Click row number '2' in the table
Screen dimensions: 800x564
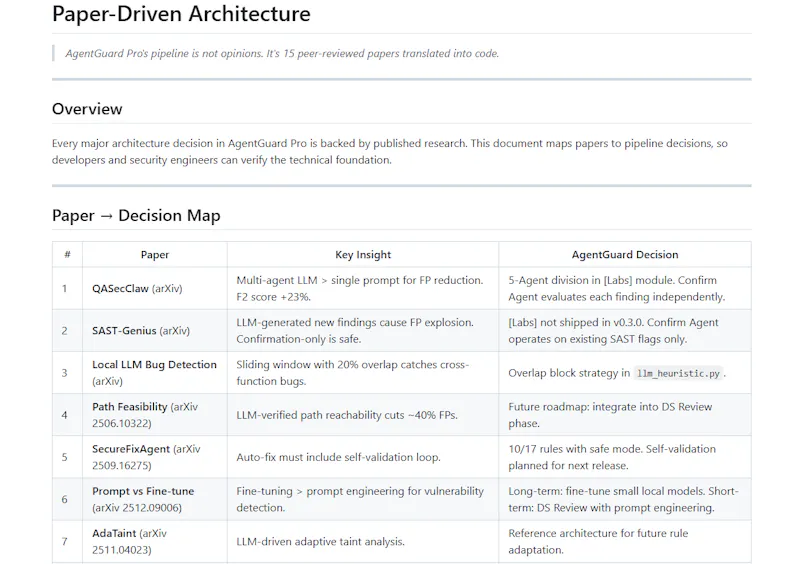click(65, 331)
